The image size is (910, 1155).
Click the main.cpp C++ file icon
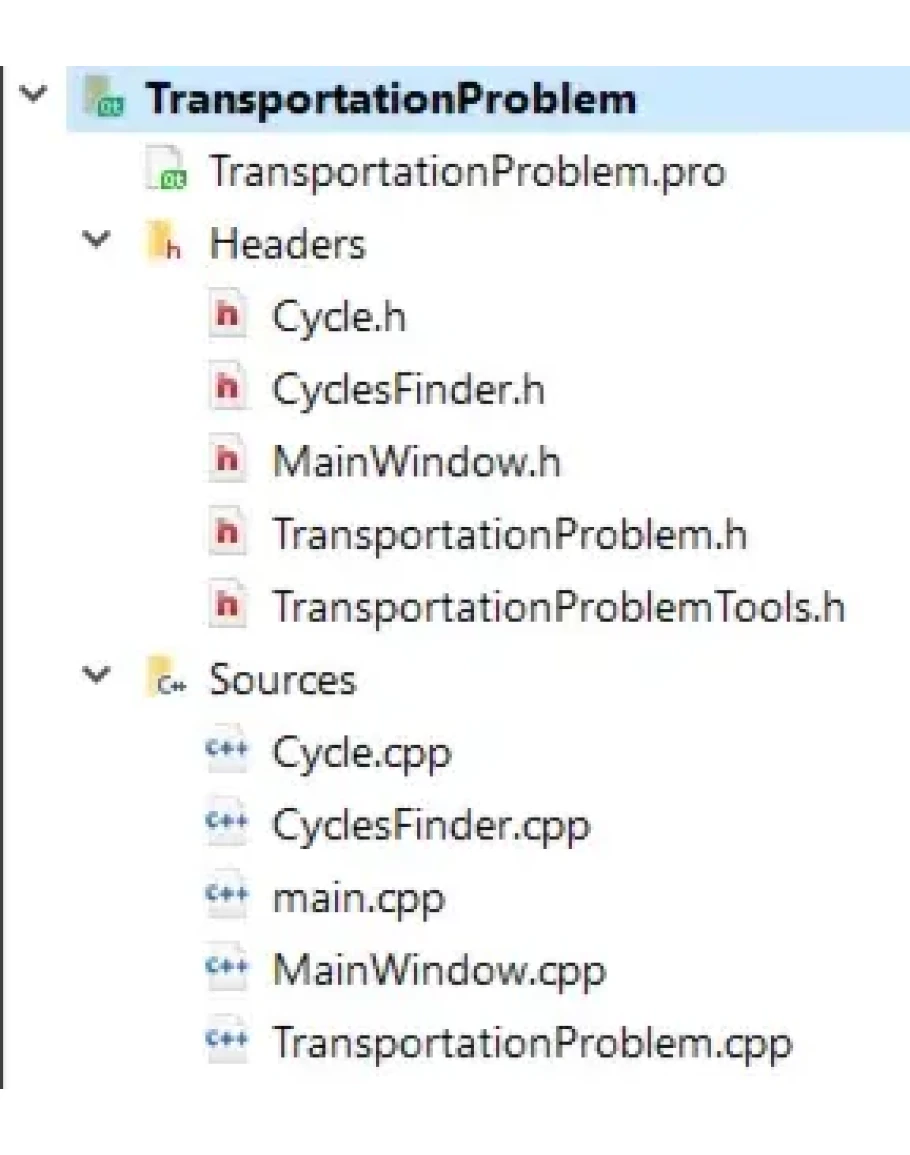[x=229, y=897]
